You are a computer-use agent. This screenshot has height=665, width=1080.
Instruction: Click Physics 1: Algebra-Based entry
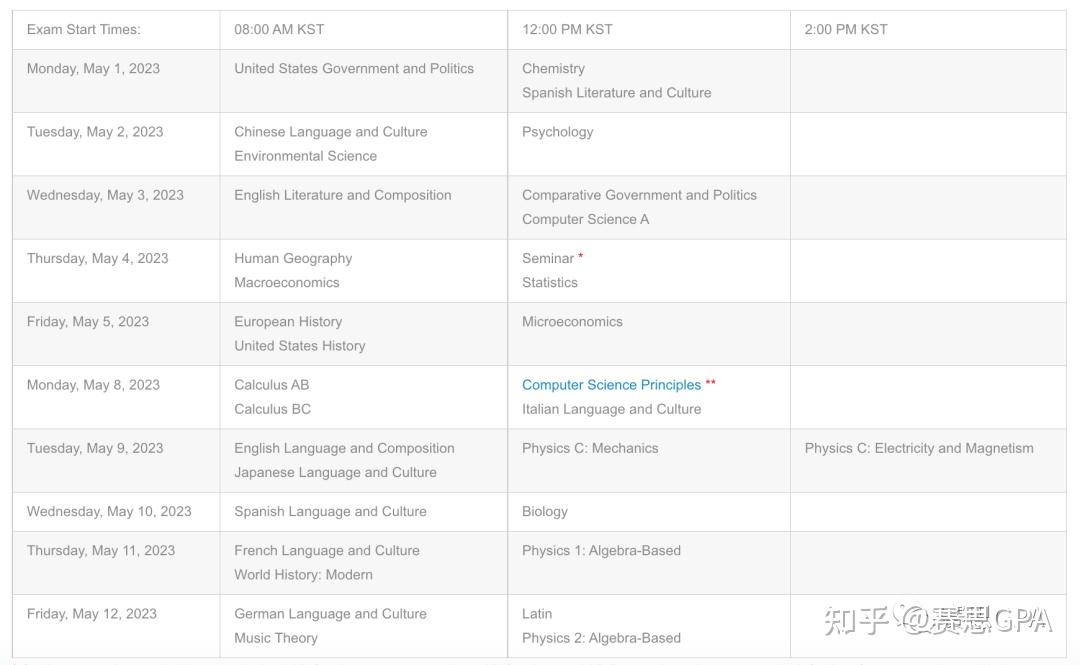[601, 551]
